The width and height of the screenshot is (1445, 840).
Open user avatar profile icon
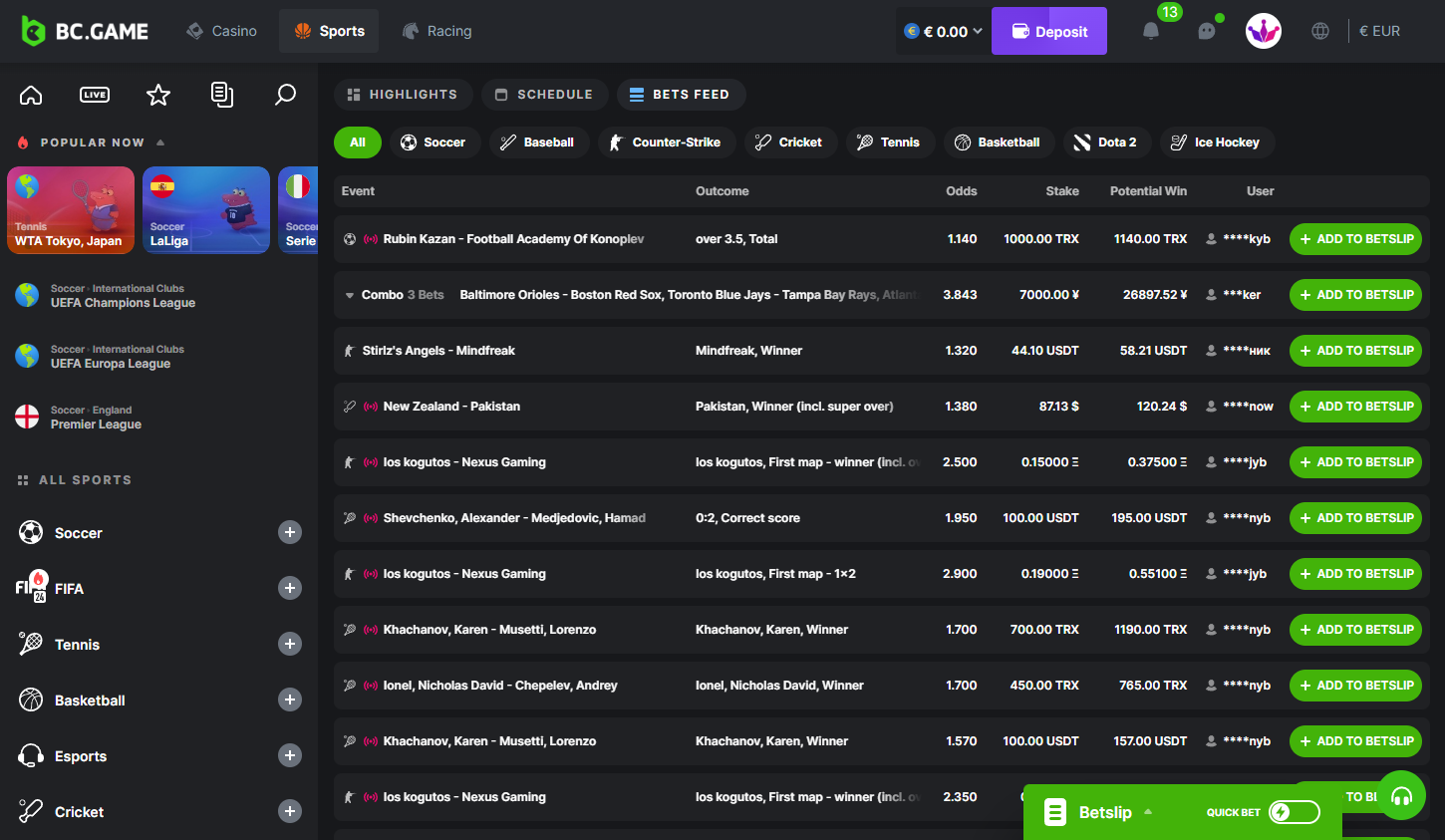click(x=1264, y=31)
